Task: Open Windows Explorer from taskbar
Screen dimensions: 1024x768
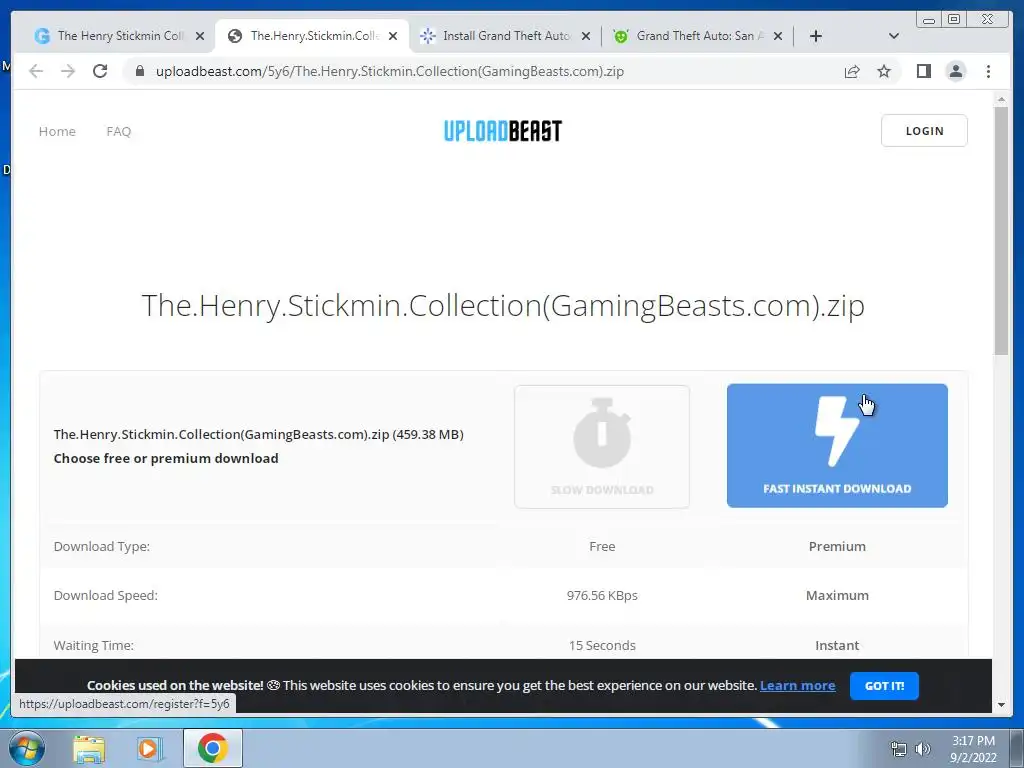Action: pos(89,748)
